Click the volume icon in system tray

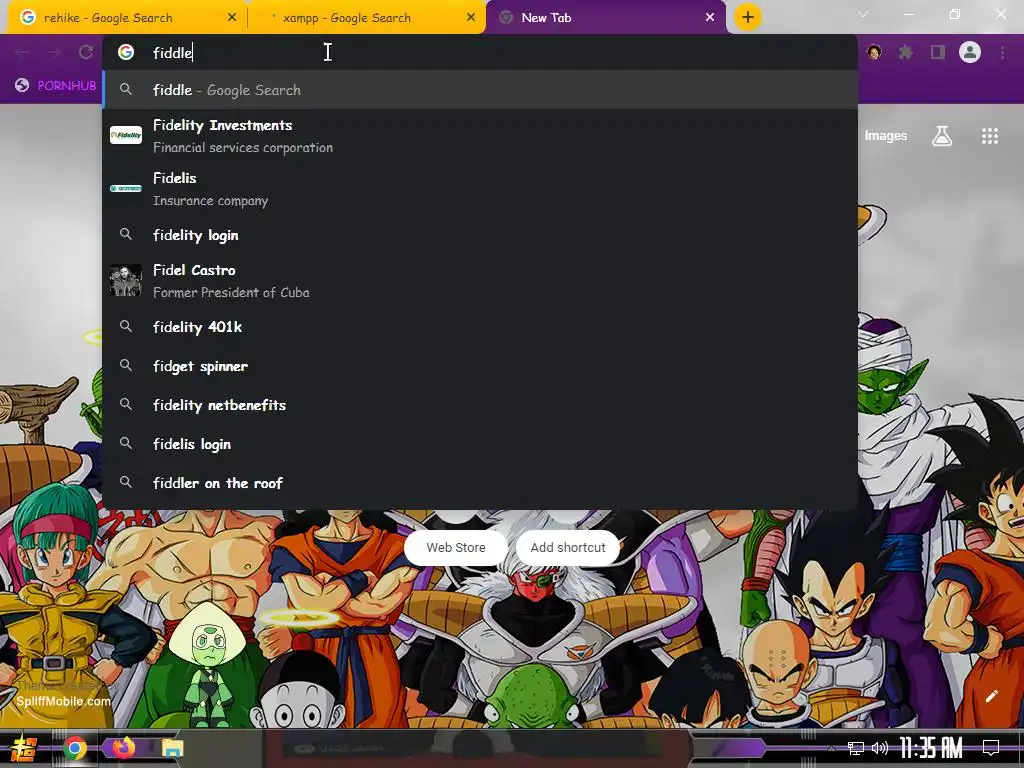pos(880,748)
